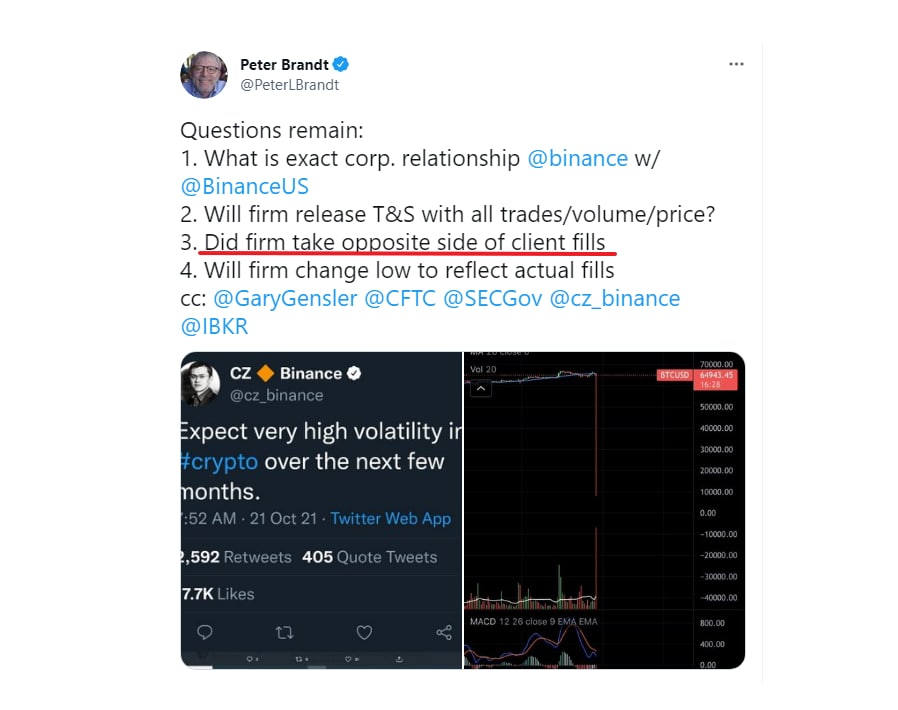Click the Twitter Web App source link
This screenshot has height=710, width=898.
[391, 519]
